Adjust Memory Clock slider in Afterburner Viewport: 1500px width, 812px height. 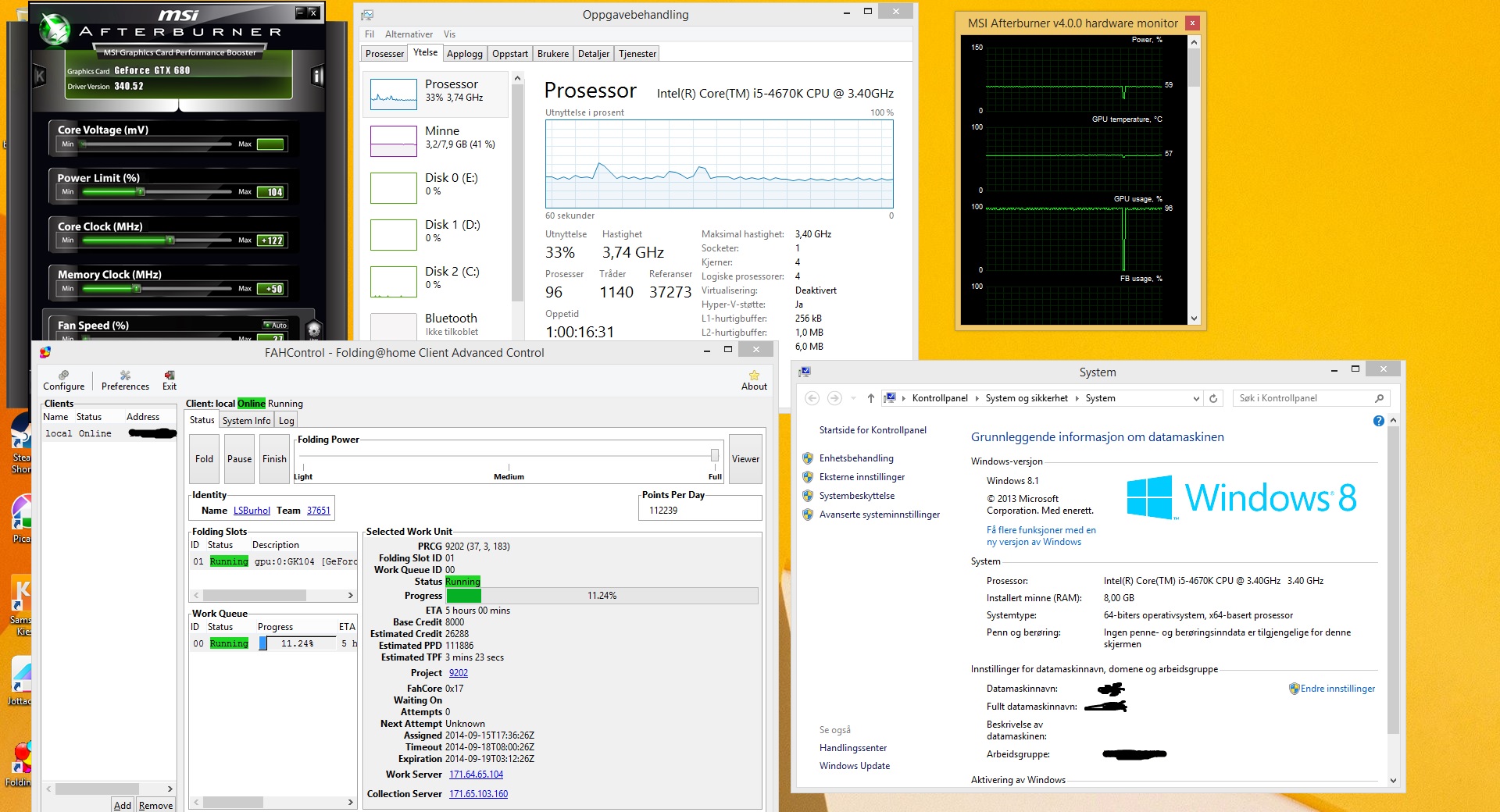(137, 289)
